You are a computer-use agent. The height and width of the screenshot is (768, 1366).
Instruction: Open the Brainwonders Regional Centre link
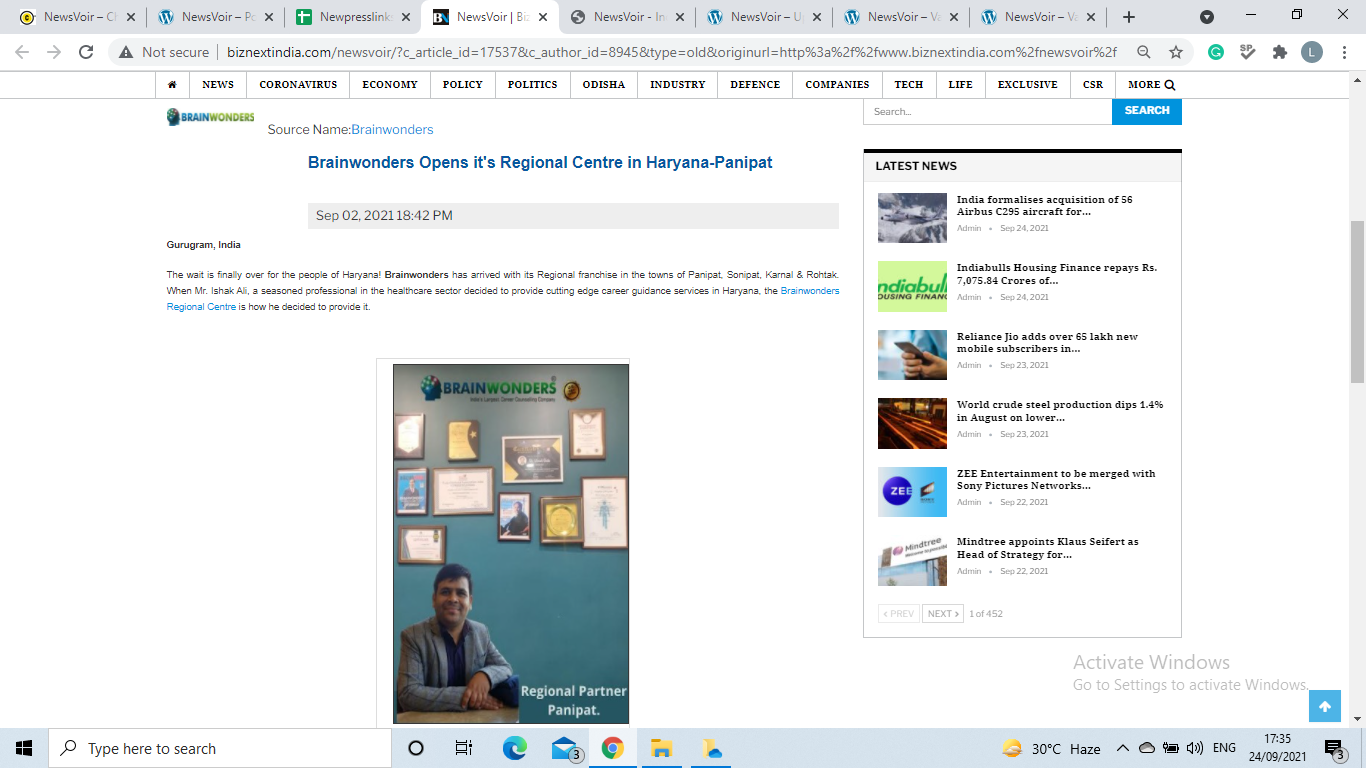coord(503,299)
